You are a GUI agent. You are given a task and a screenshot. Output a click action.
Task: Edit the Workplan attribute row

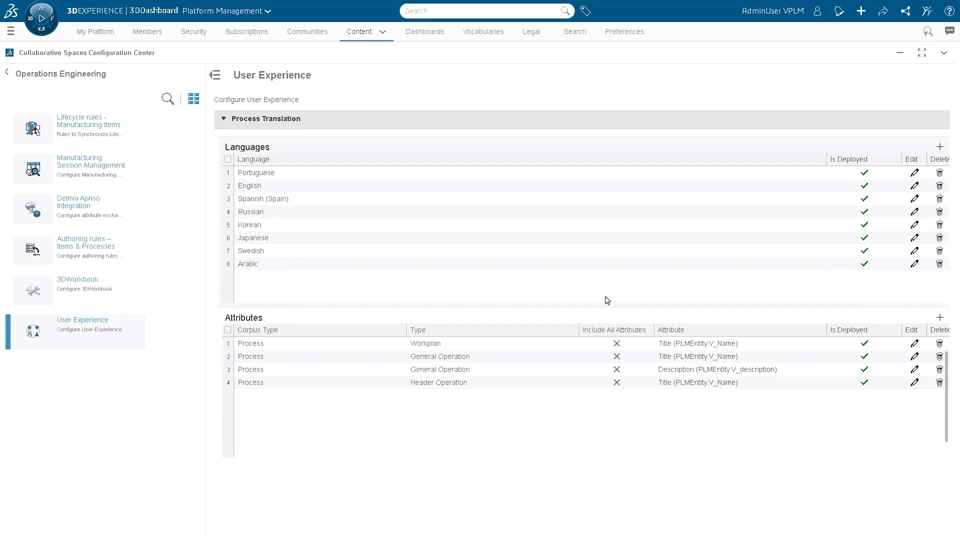(914, 343)
